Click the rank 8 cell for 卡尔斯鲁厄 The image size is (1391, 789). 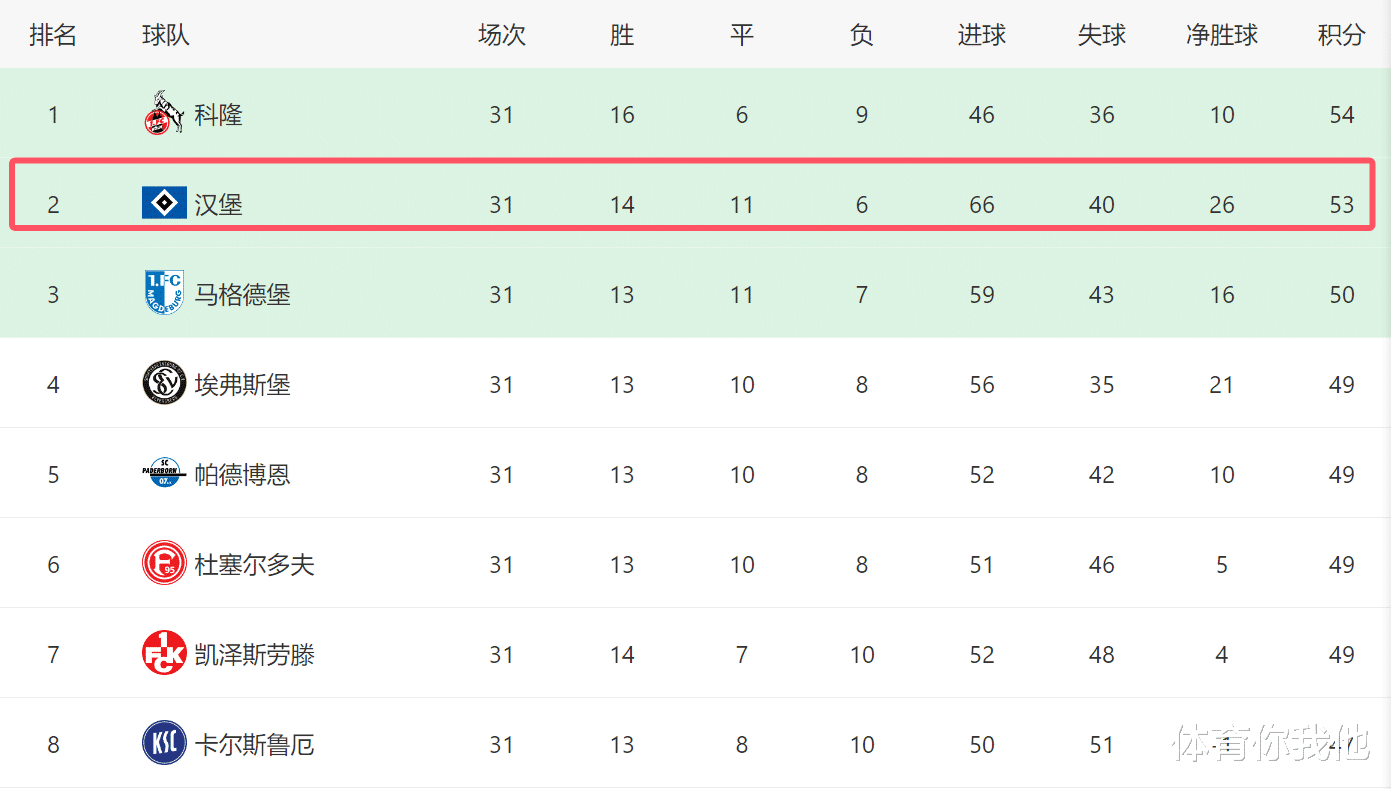(x=53, y=745)
